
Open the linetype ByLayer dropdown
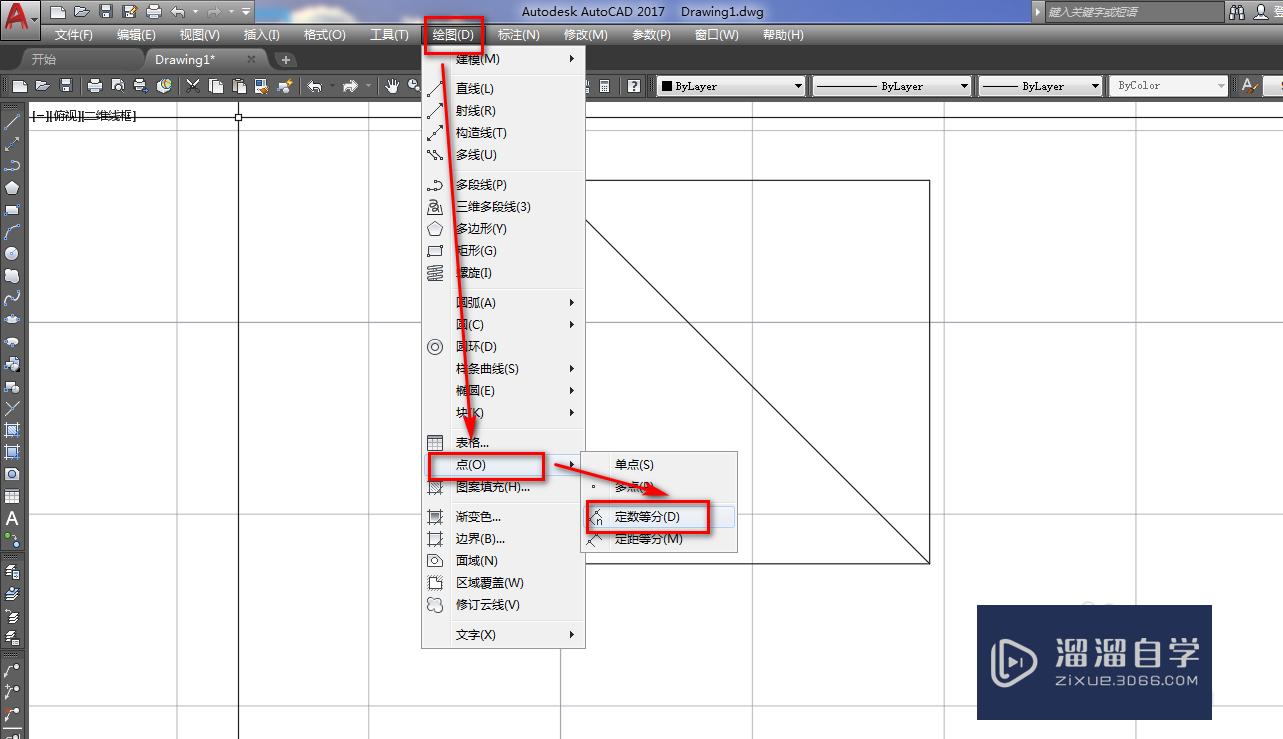(x=891, y=86)
